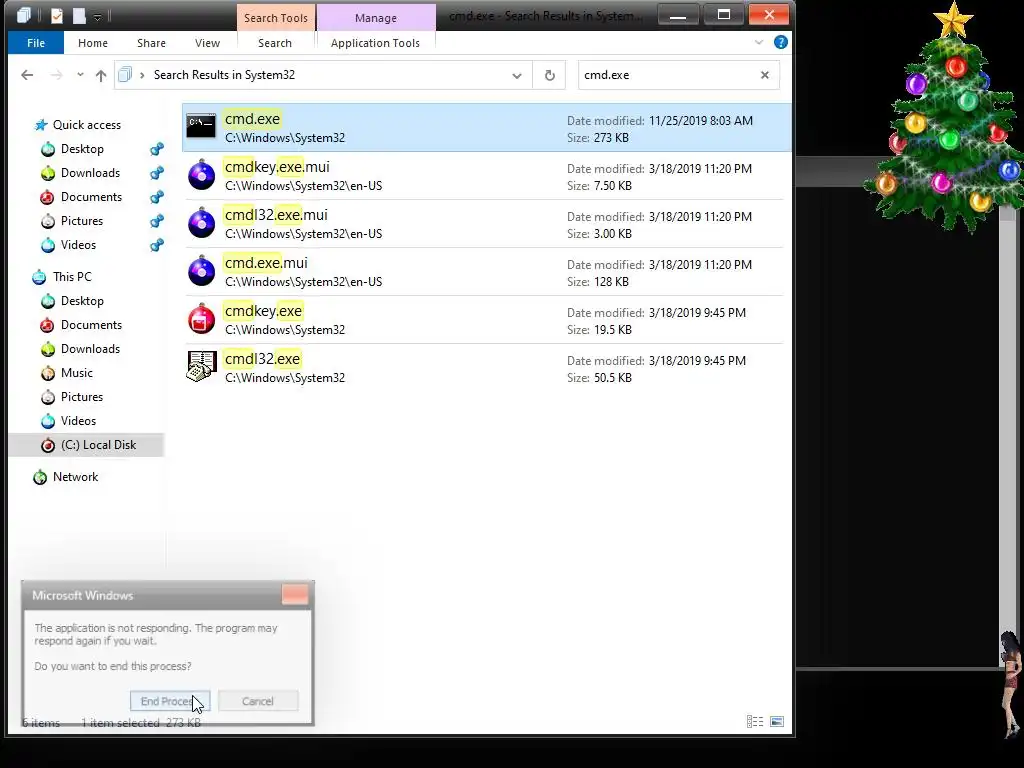Click the pin icon beside Quick access Videos
This screenshot has width=1024, height=768.
(x=157, y=245)
